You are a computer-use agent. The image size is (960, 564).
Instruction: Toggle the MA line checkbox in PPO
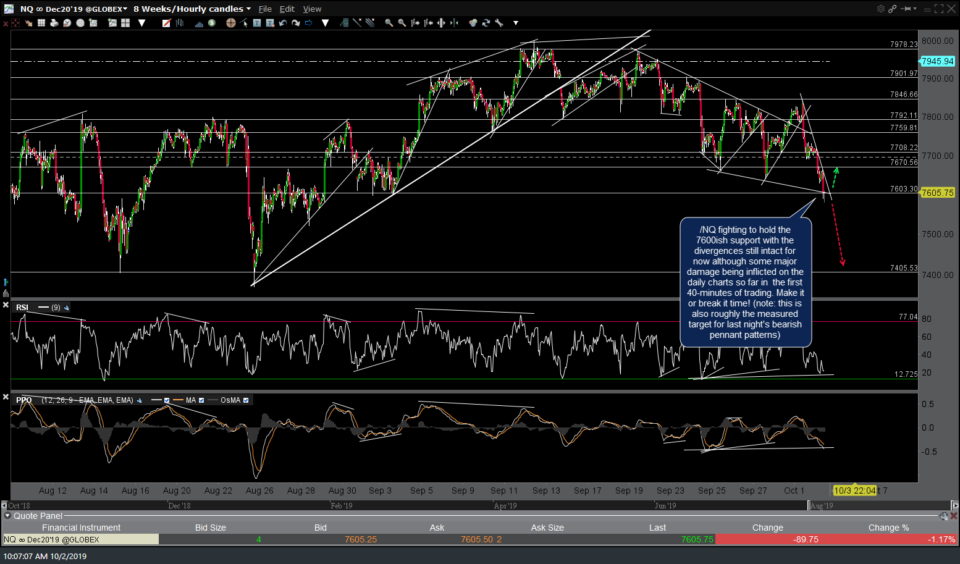[201, 400]
